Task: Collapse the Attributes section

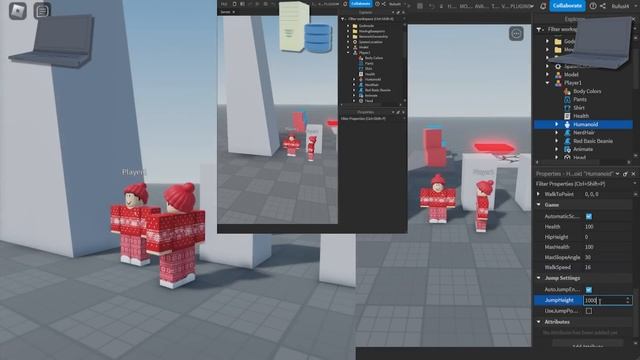Action: point(538,322)
